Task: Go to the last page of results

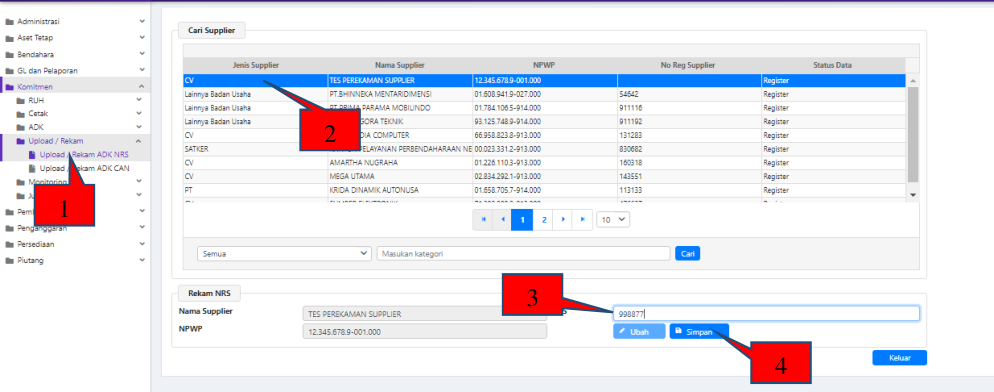Action: click(583, 219)
